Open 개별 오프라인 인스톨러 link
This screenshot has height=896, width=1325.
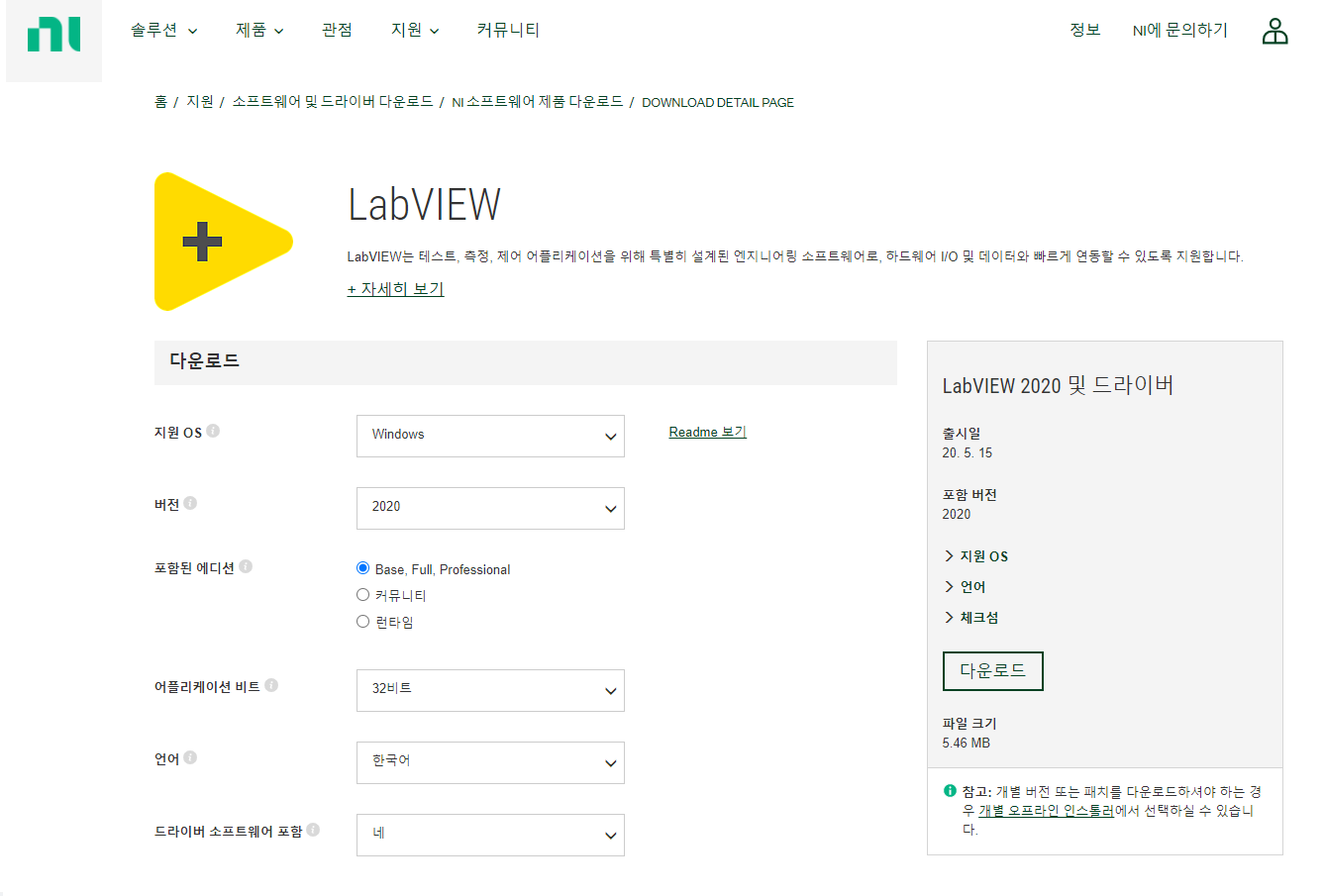coord(1046,811)
